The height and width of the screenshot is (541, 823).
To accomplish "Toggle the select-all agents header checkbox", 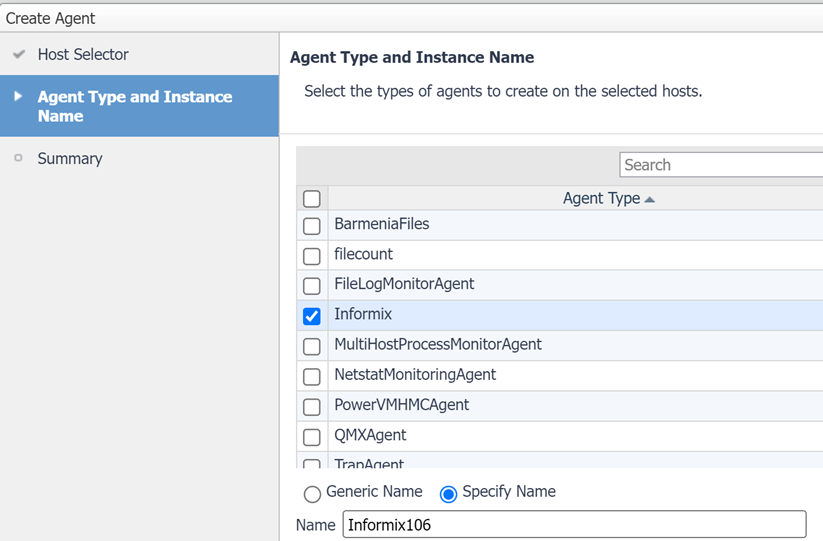I will point(312,199).
